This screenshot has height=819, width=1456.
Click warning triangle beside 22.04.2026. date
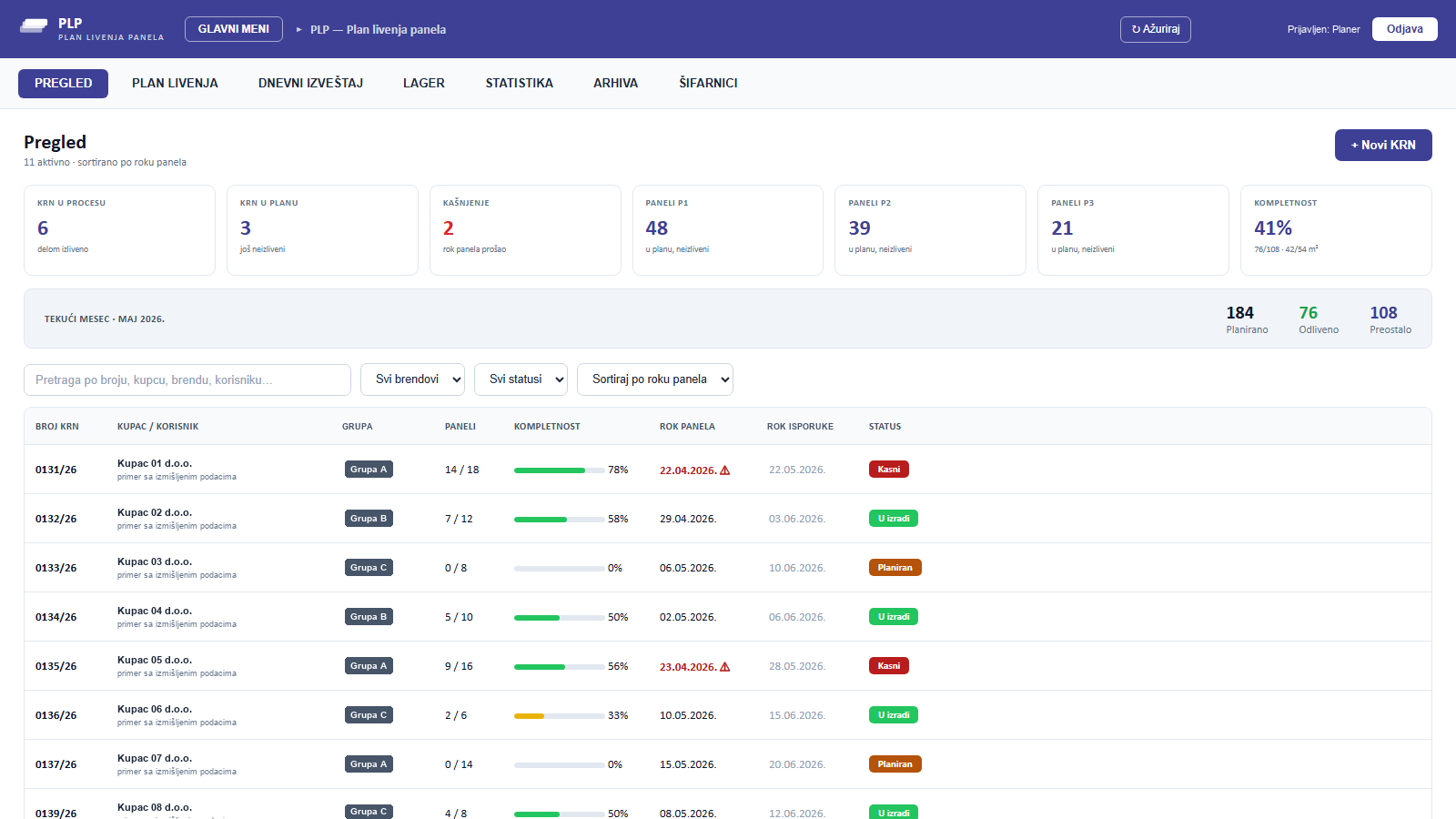tap(725, 470)
